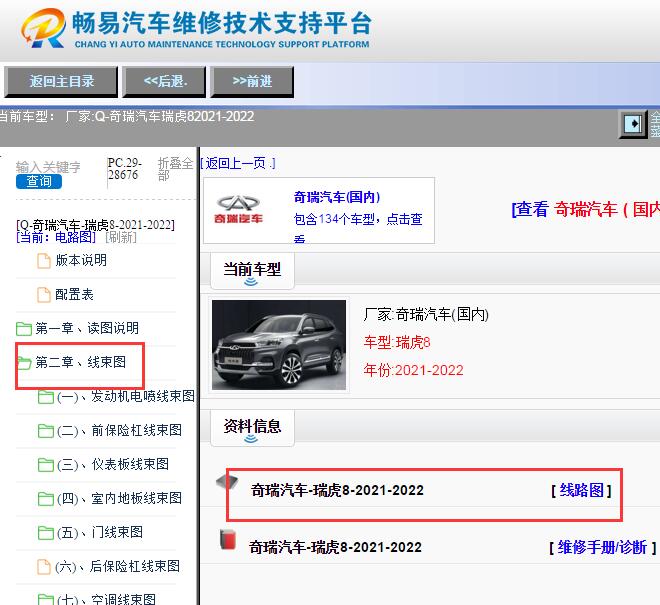Click the folder icon beside 仪表板线束图
This screenshot has height=605, width=660.
pos(45,464)
